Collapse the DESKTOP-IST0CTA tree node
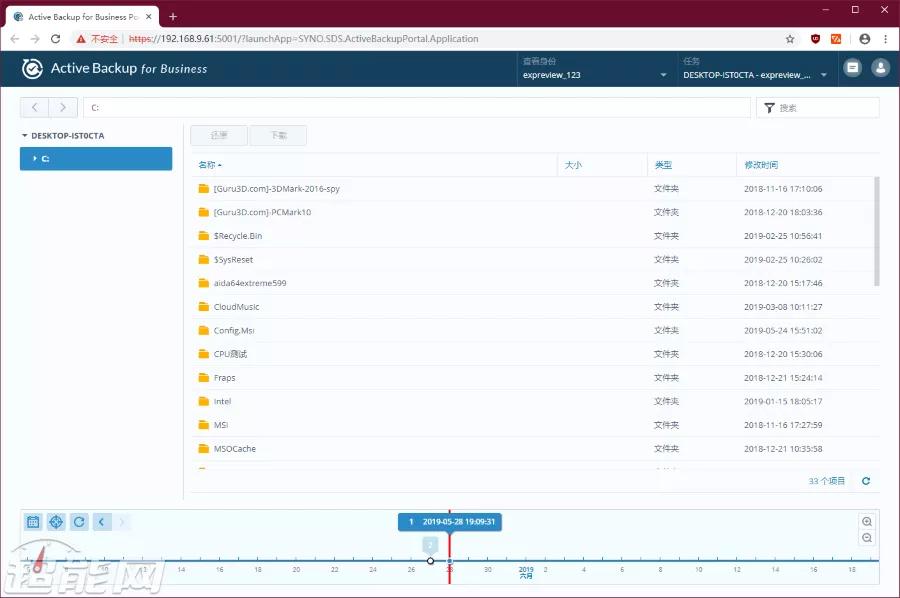 pos(24,136)
